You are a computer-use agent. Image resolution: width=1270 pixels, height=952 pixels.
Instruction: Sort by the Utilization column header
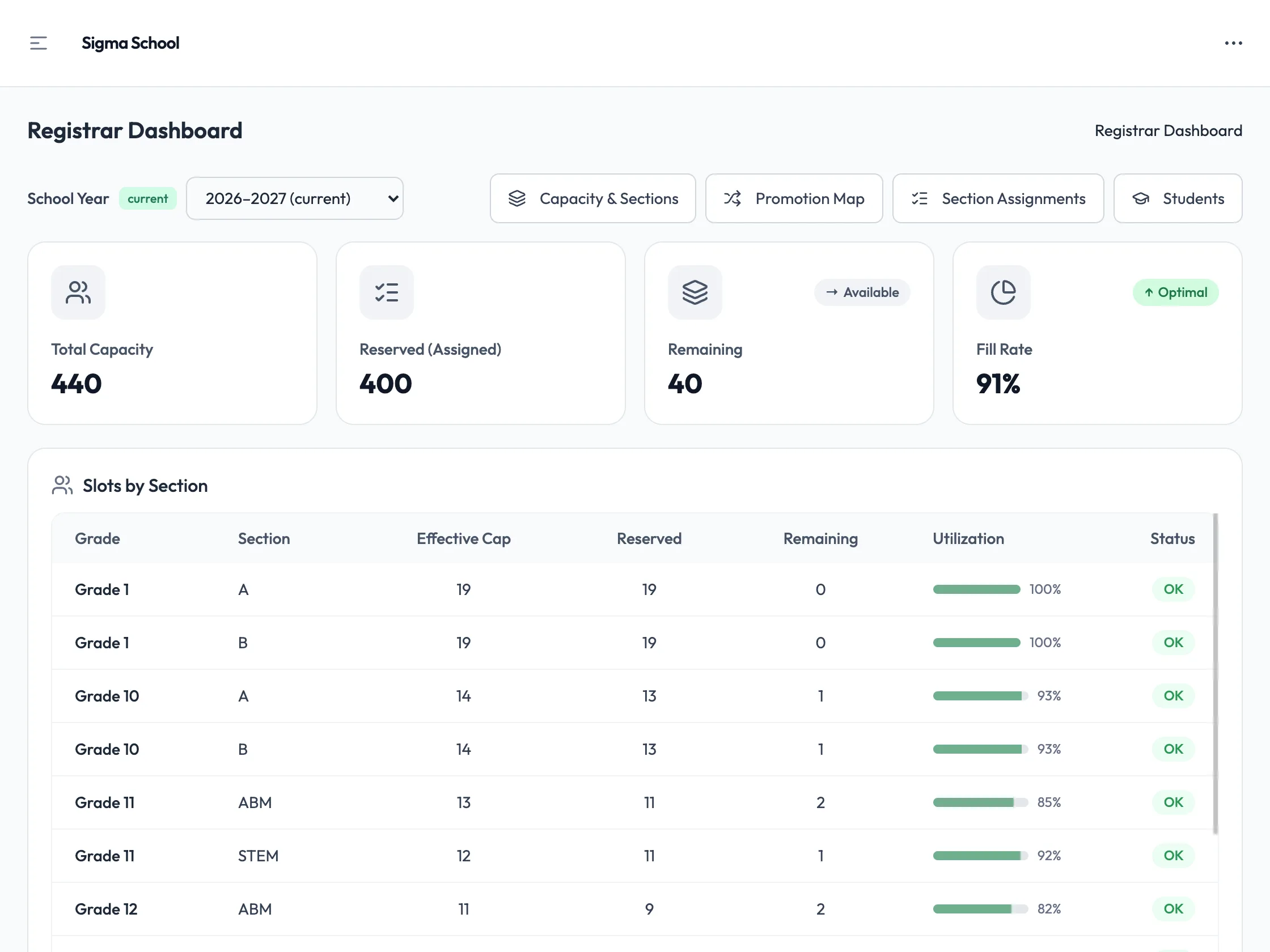click(x=968, y=539)
